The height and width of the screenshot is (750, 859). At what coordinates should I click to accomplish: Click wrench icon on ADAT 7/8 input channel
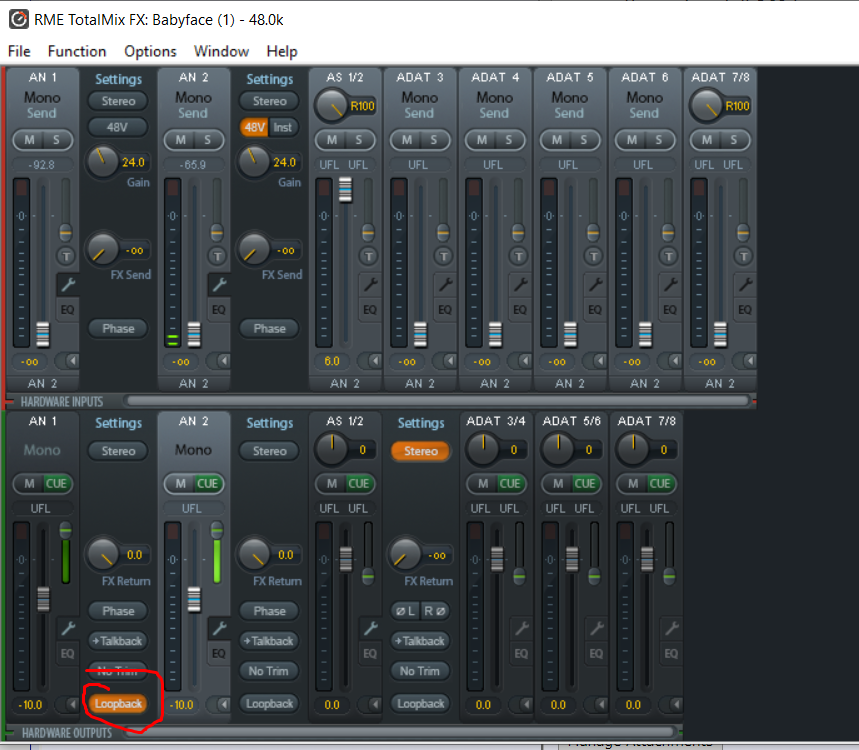pyautogui.click(x=745, y=284)
